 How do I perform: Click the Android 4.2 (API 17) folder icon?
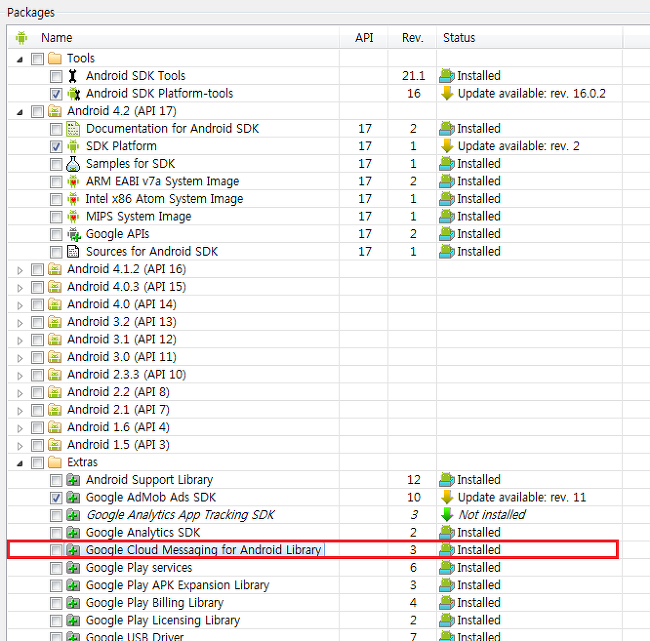click(x=55, y=111)
